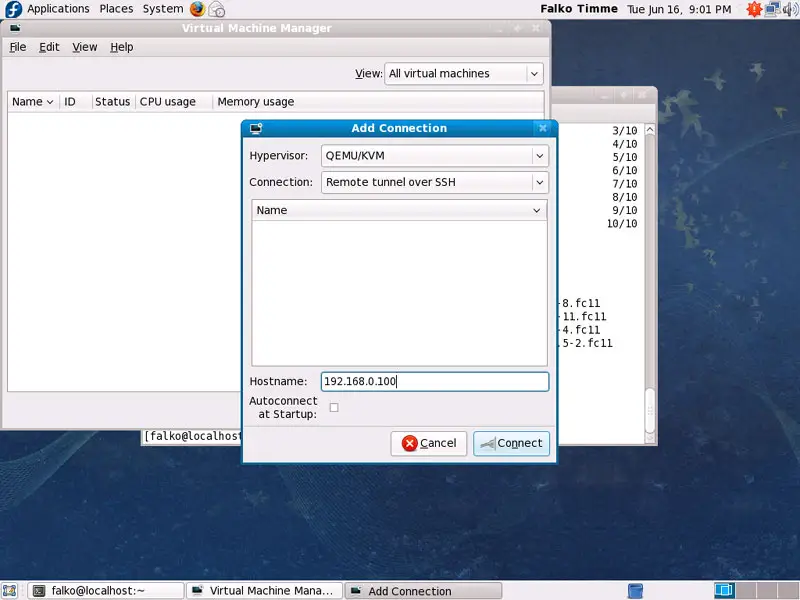The image size is (800, 600).
Task: Open the View 'All virtual machines' dropdown
Action: point(464,73)
